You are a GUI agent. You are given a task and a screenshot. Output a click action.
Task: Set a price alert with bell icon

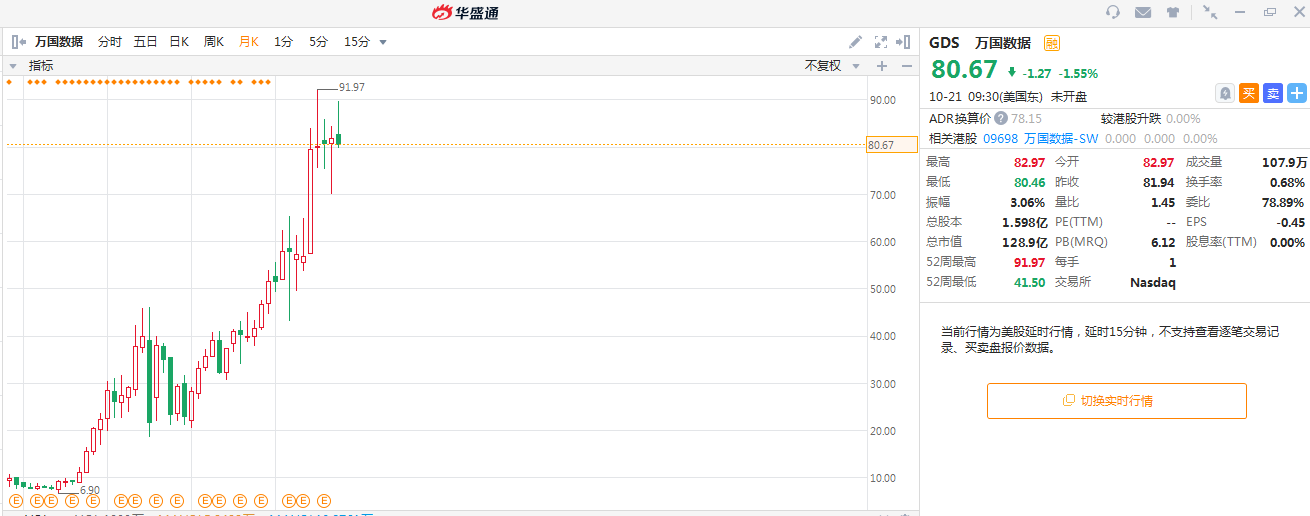(1224, 93)
